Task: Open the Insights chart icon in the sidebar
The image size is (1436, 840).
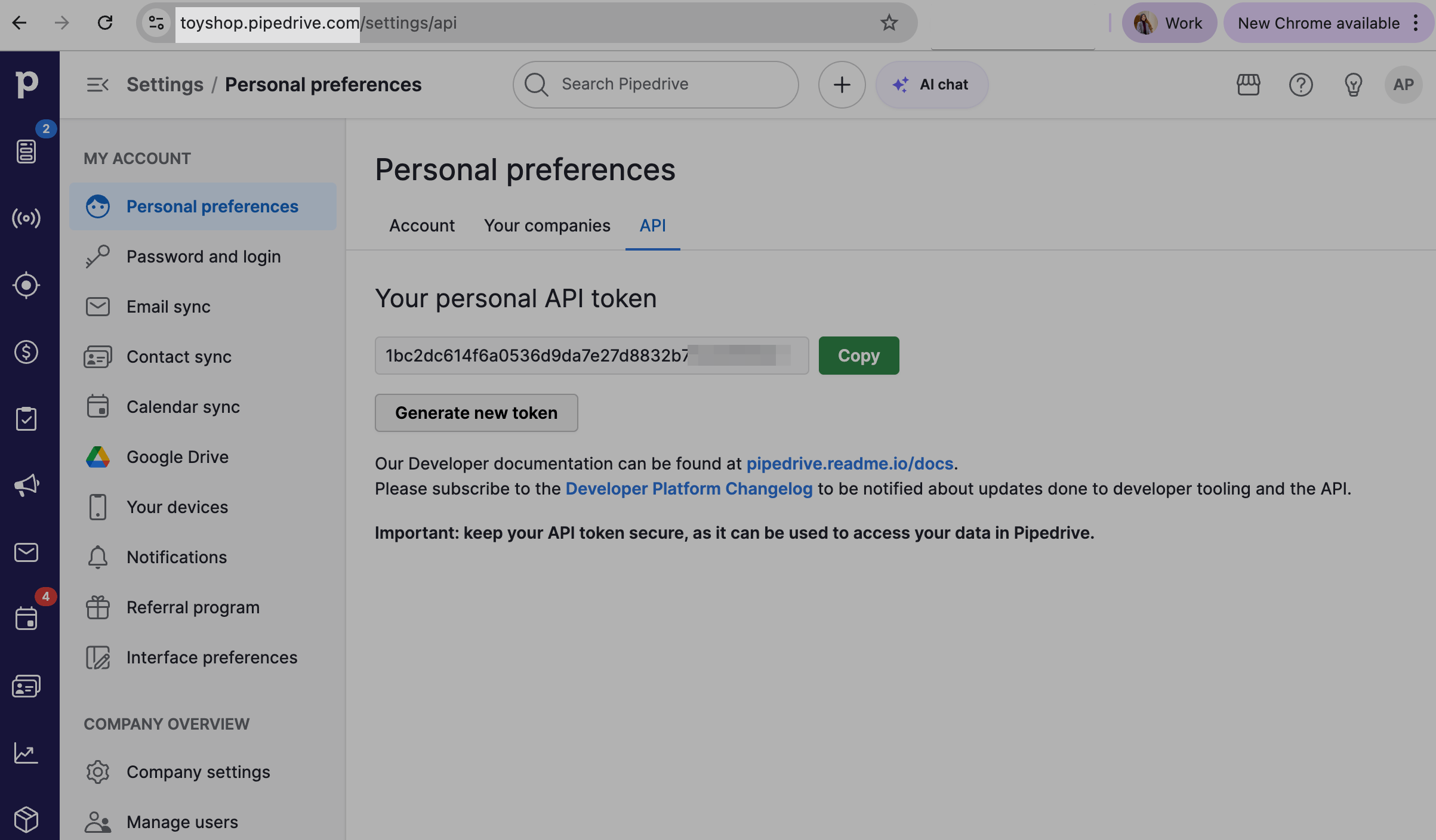Action: [26, 753]
